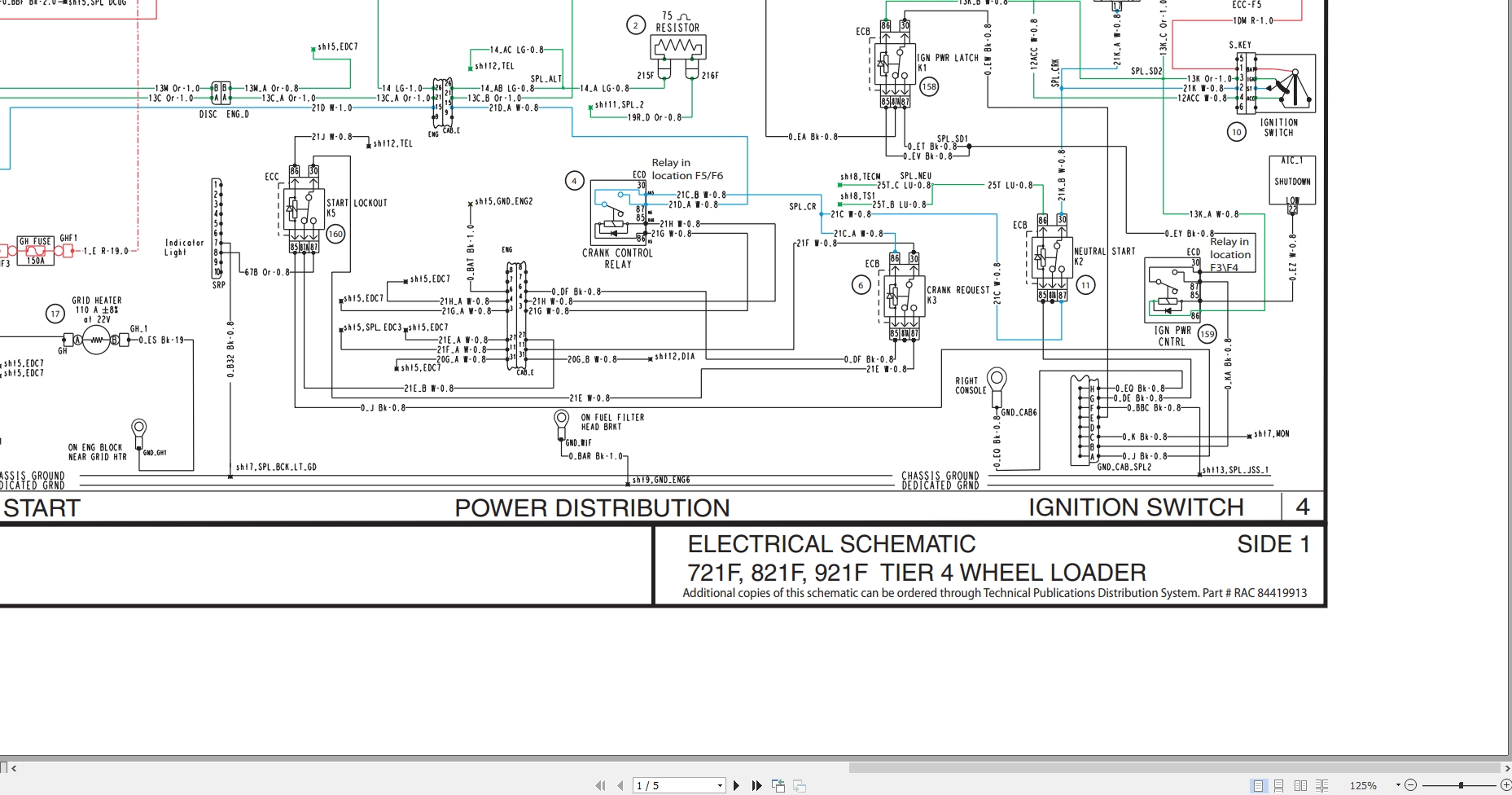Switch to two-page facing layout
Image resolution: width=1512 pixels, height=795 pixels.
click(1300, 786)
